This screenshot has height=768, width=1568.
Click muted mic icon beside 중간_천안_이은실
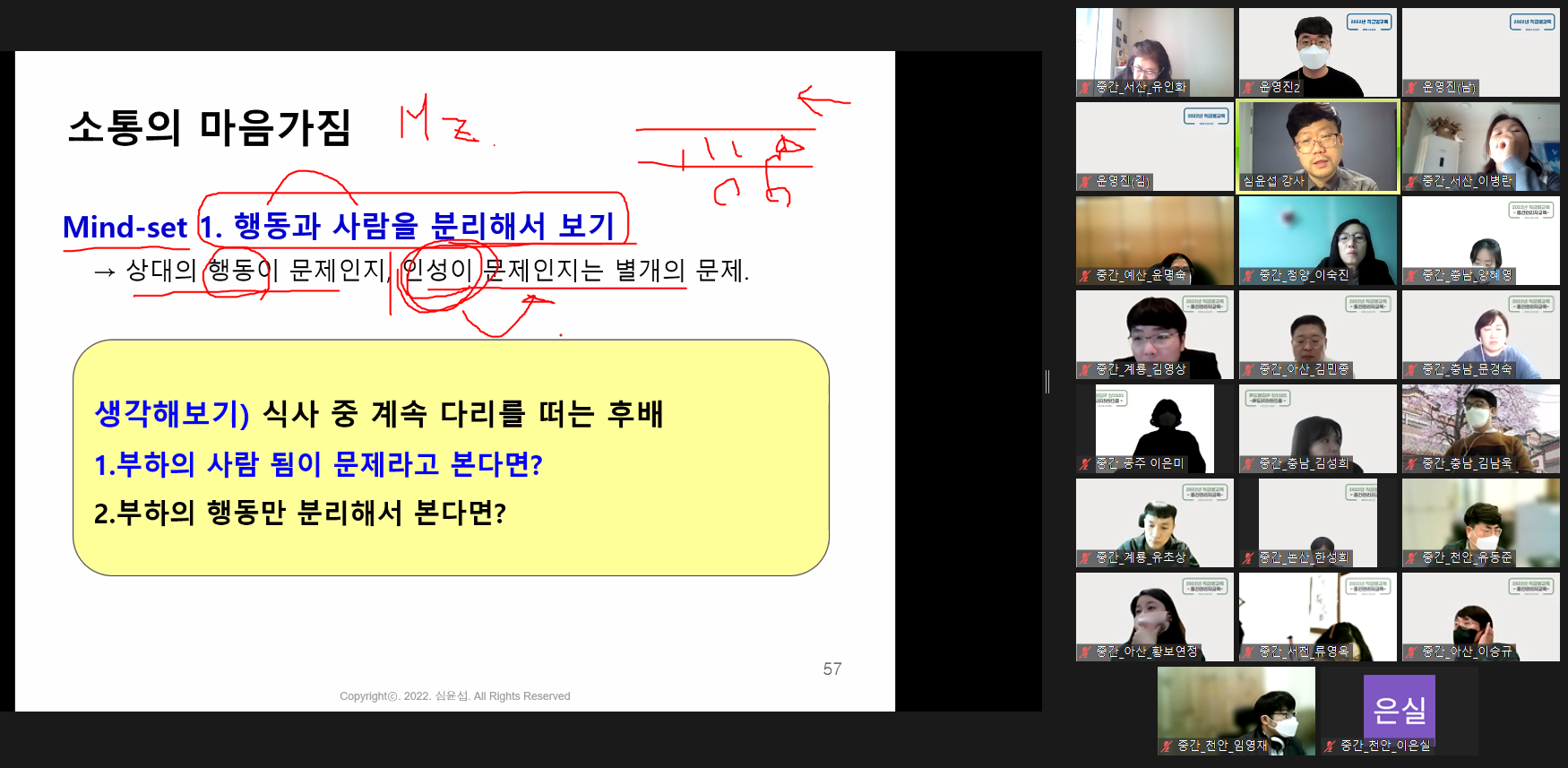tap(1330, 746)
